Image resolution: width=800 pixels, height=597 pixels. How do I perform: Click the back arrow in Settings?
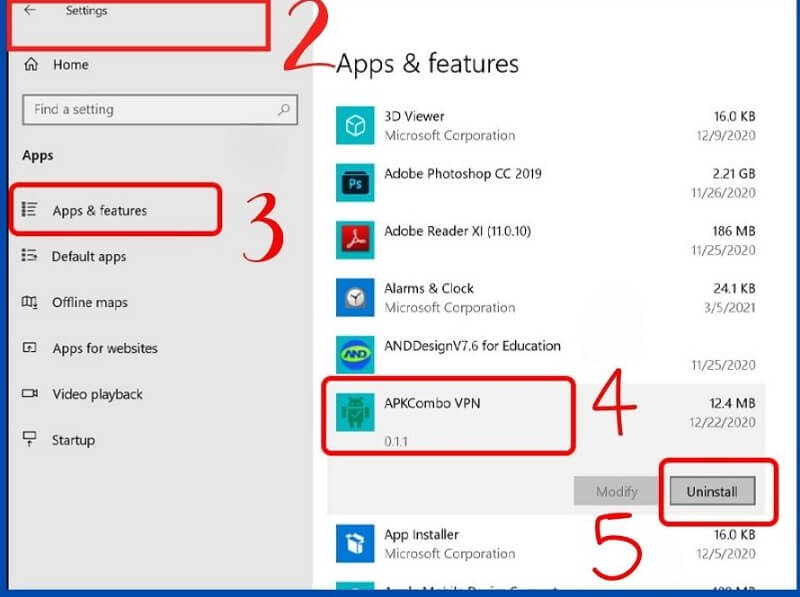click(30, 10)
